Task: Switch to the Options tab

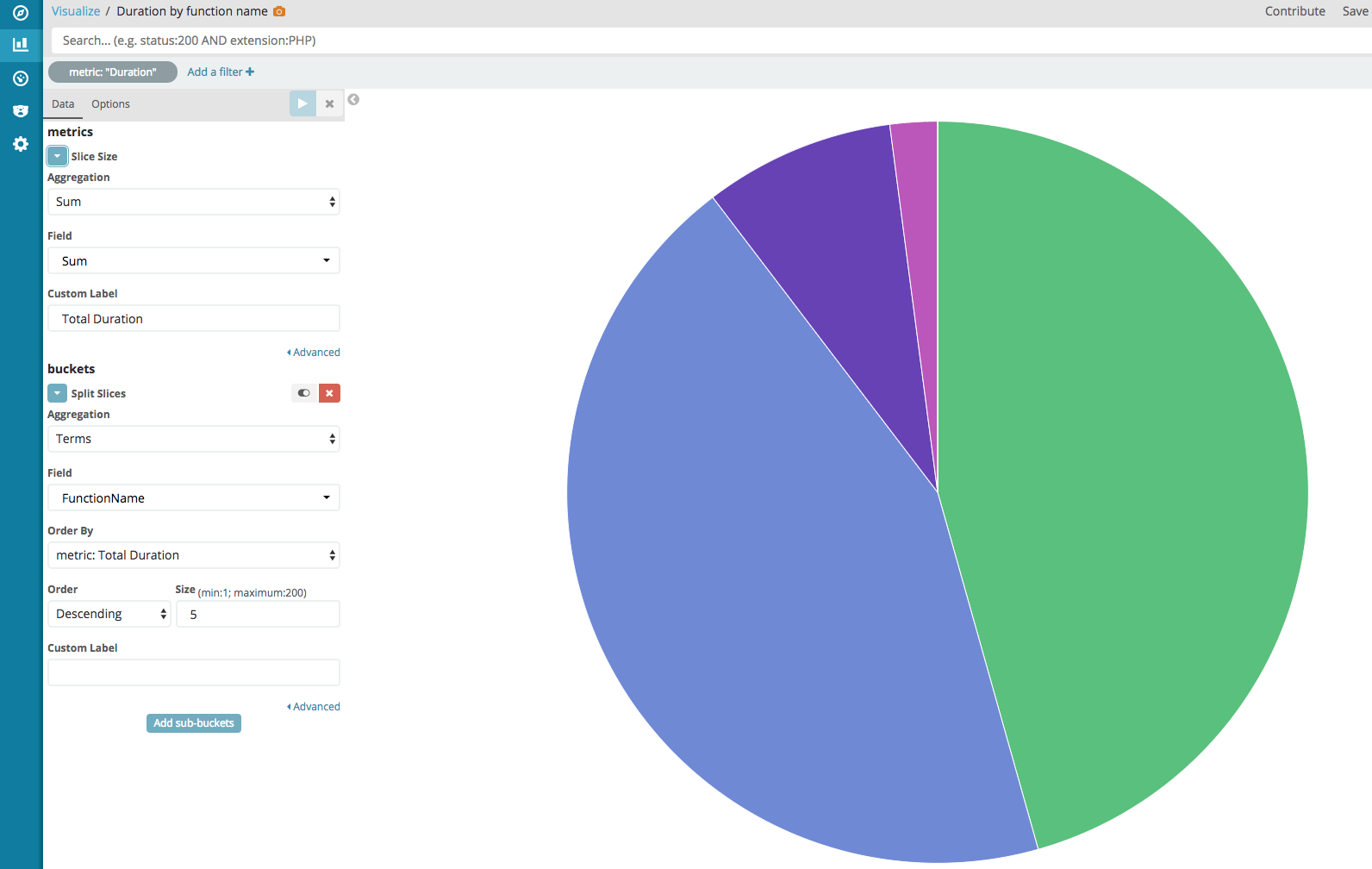Action: coord(111,104)
